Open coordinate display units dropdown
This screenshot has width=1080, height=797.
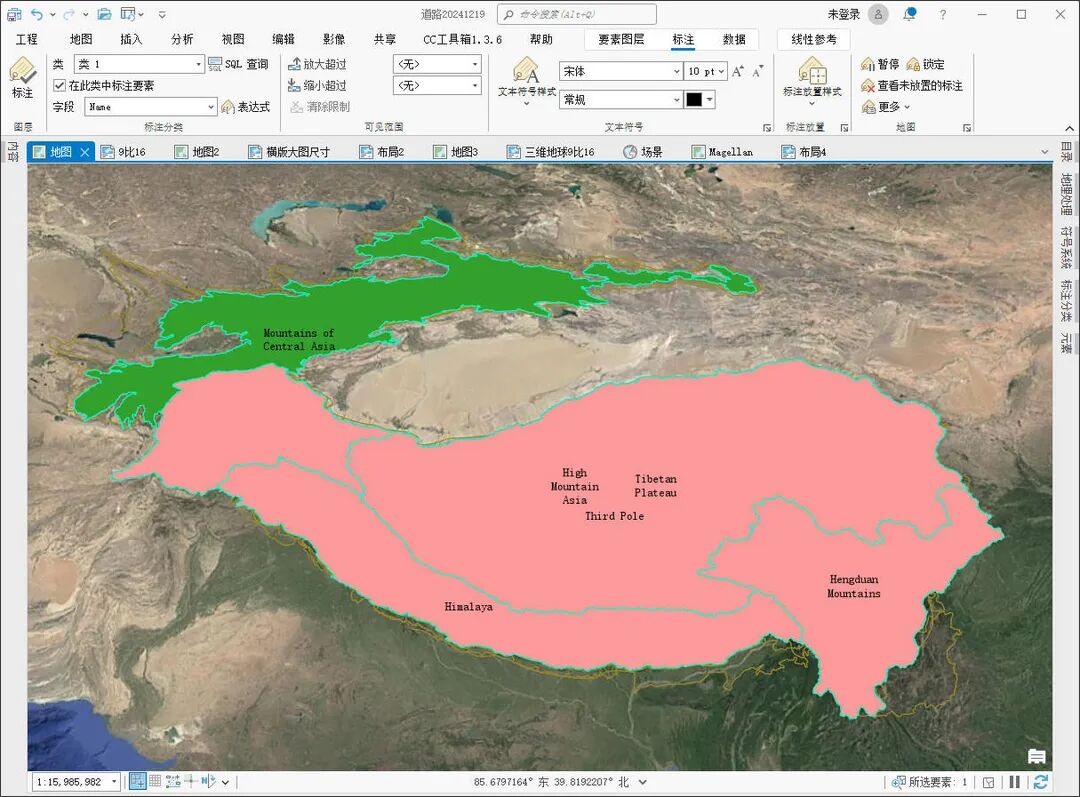643,782
